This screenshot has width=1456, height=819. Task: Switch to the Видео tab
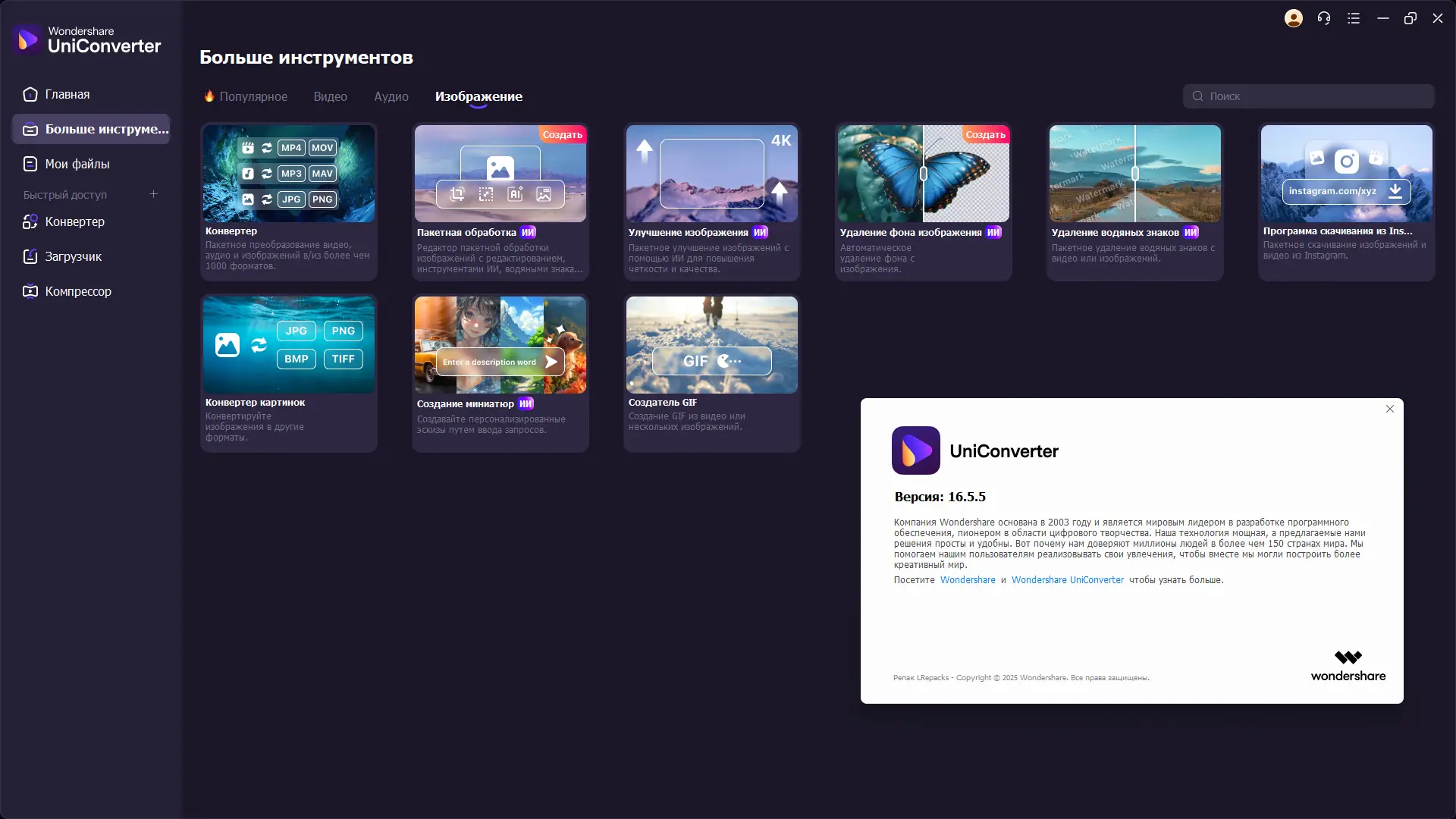(x=330, y=96)
